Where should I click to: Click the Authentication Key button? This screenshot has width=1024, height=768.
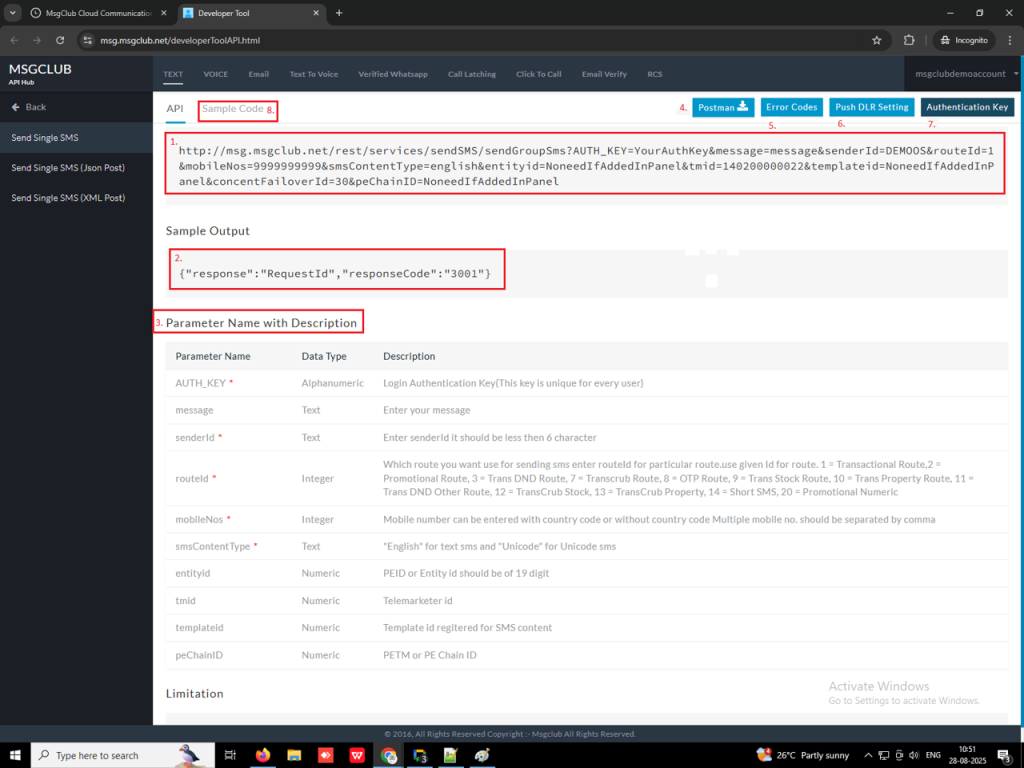point(967,107)
